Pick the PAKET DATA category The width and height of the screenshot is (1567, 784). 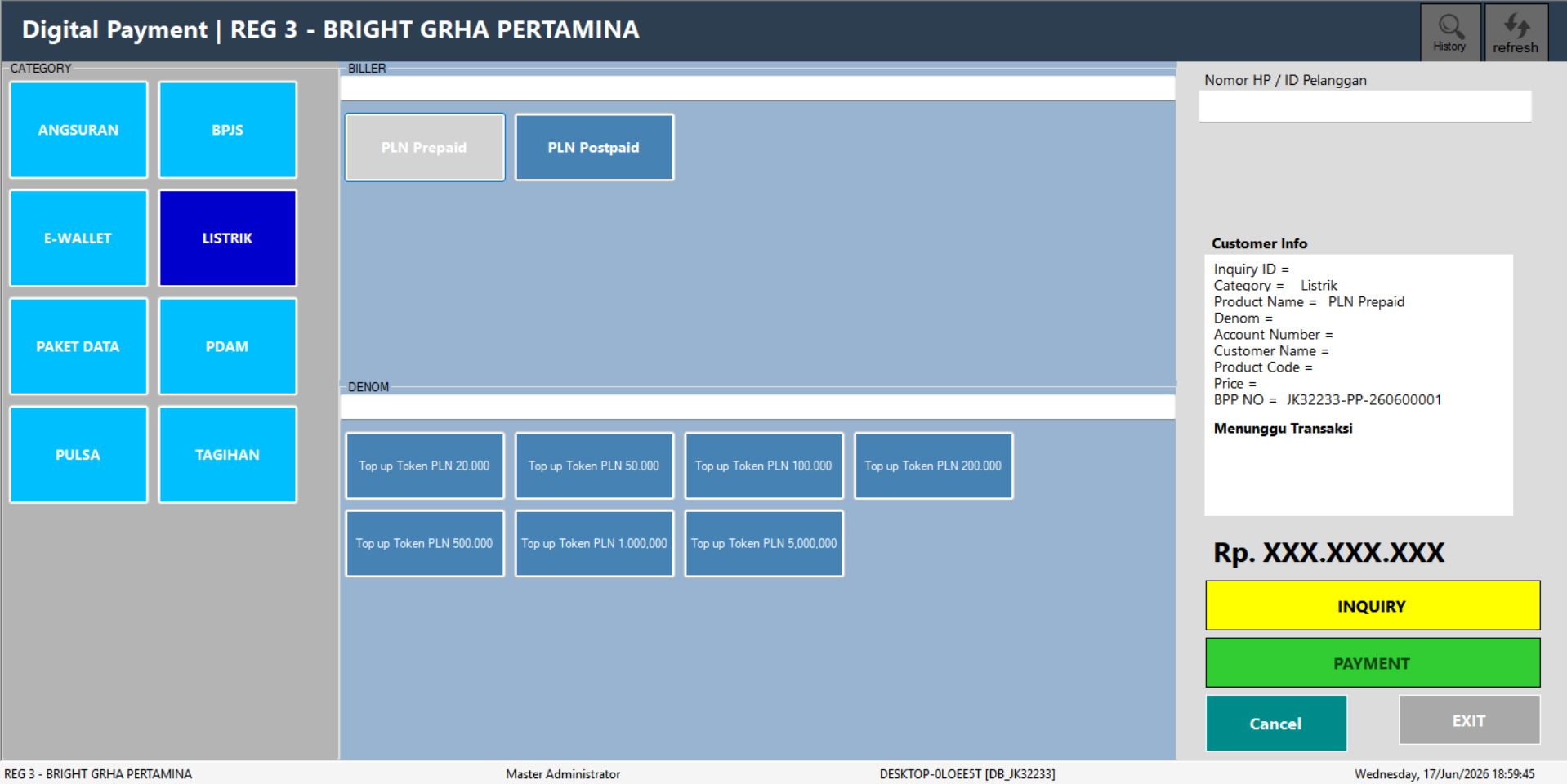78,346
